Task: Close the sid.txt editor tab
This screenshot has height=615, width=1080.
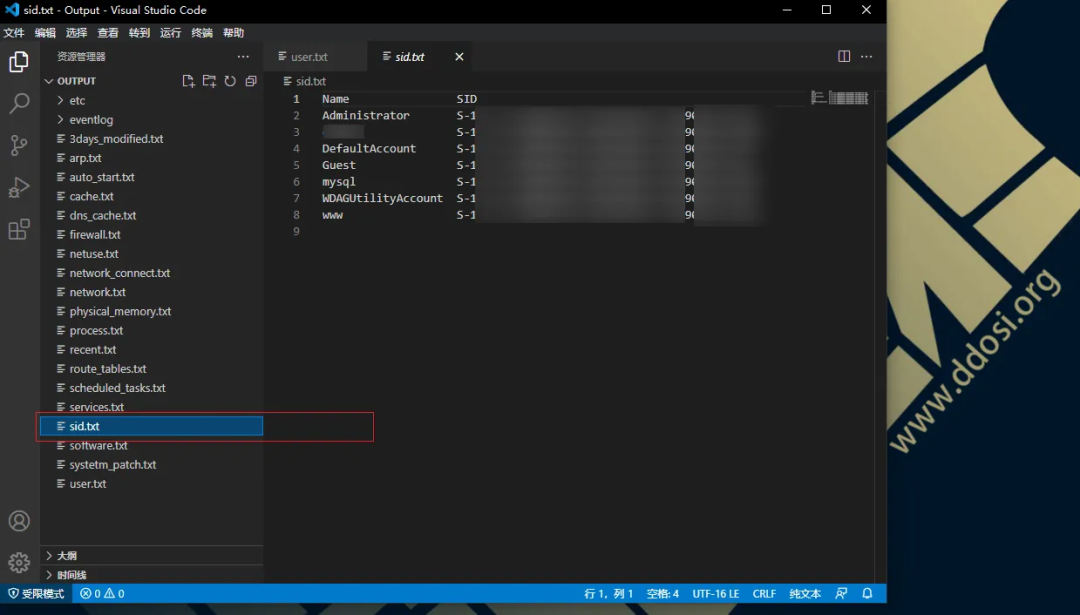Action: pyautogui.click(x=459, y=56)
